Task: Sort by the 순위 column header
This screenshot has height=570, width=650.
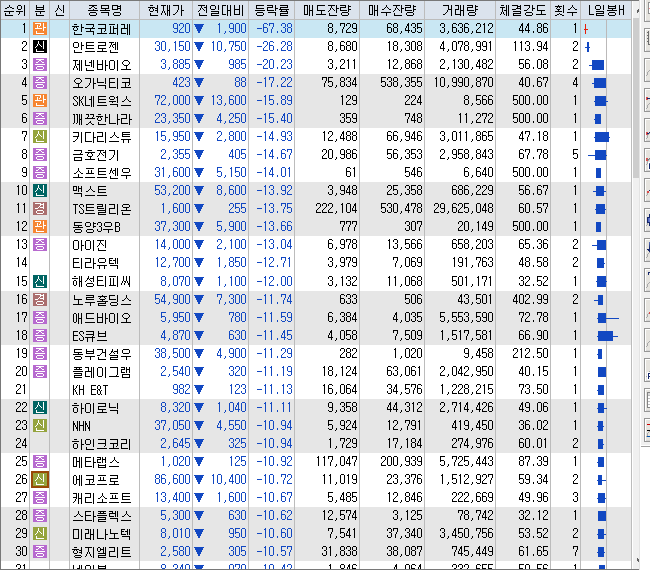Action: click(15, 10)
